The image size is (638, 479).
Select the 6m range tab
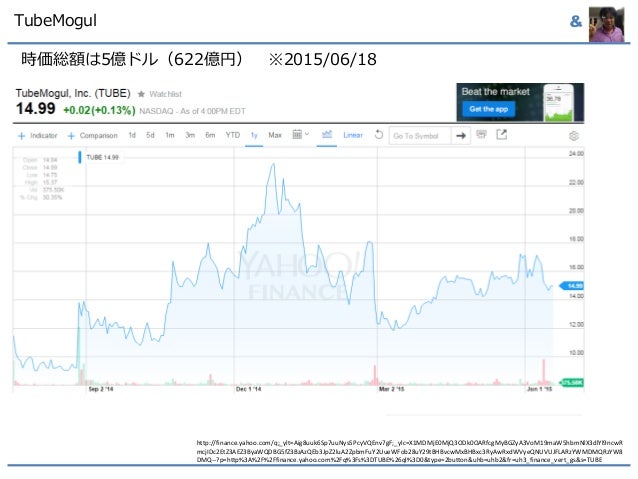(x=210, y=135)
